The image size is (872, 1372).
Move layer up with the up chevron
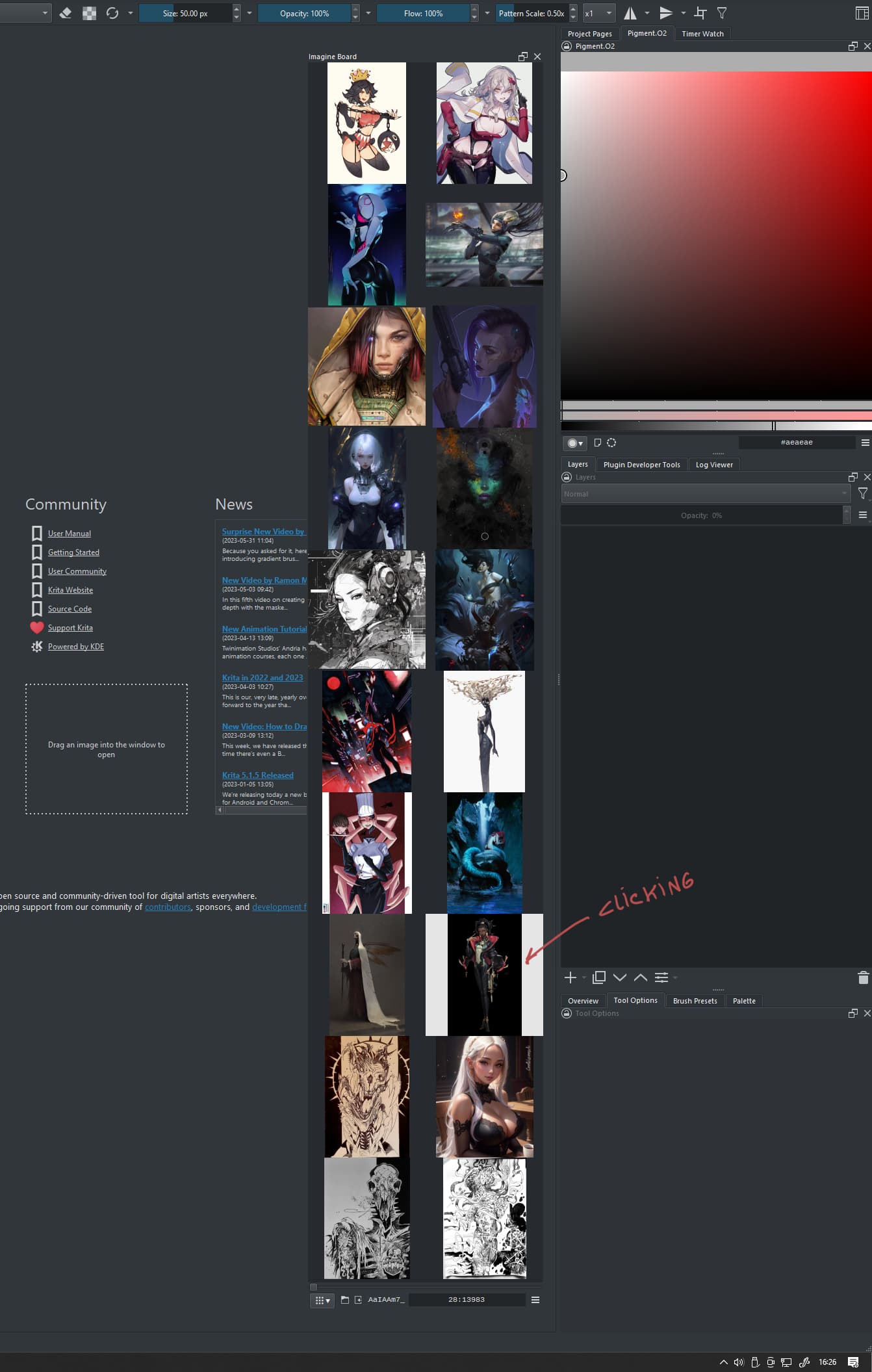coord(641,977)
